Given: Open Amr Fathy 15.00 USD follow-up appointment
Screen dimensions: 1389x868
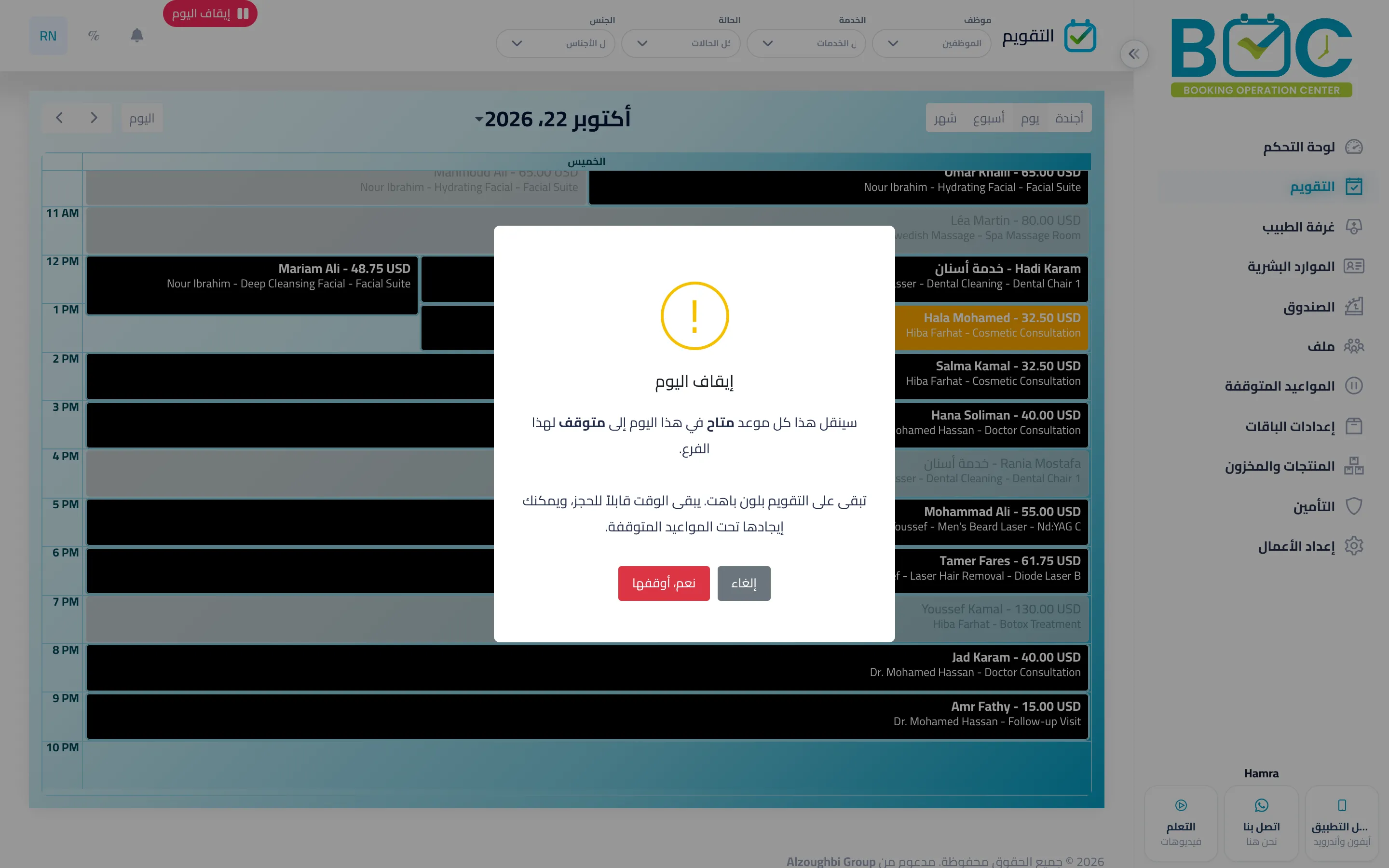Looking at the screenshot, I should coord(587,717).
